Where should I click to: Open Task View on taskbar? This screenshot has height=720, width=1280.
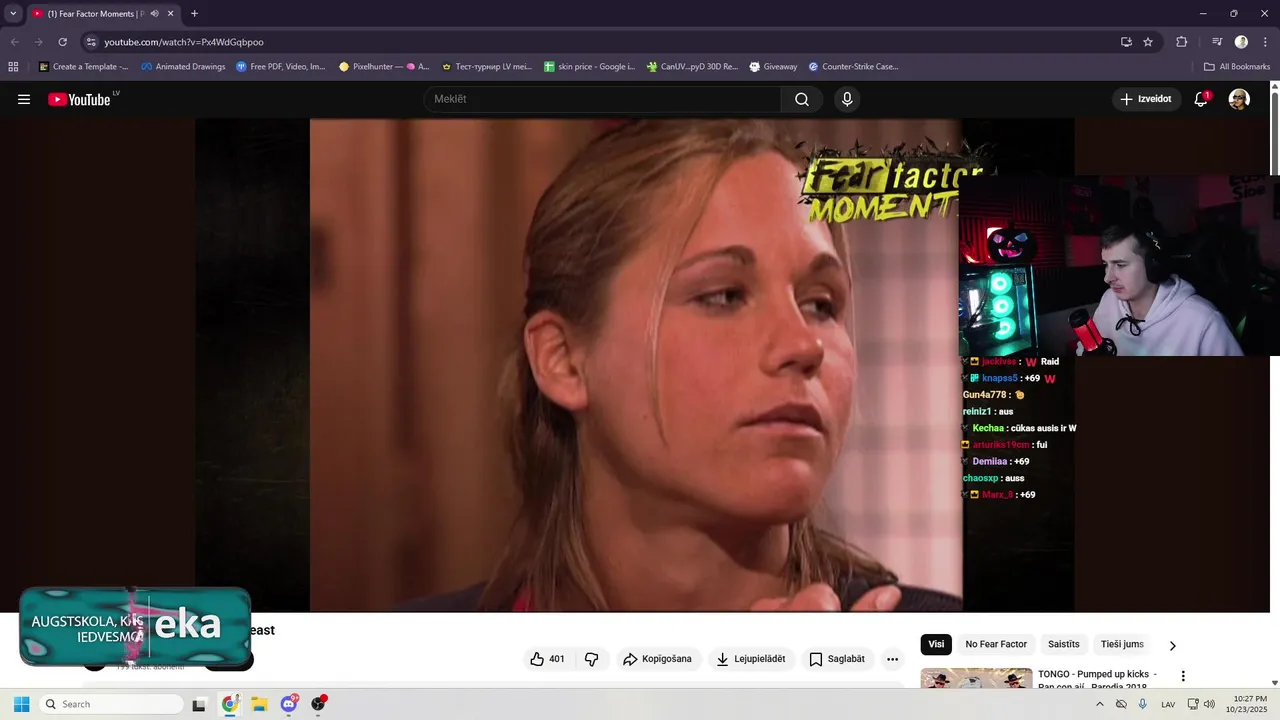199,704
